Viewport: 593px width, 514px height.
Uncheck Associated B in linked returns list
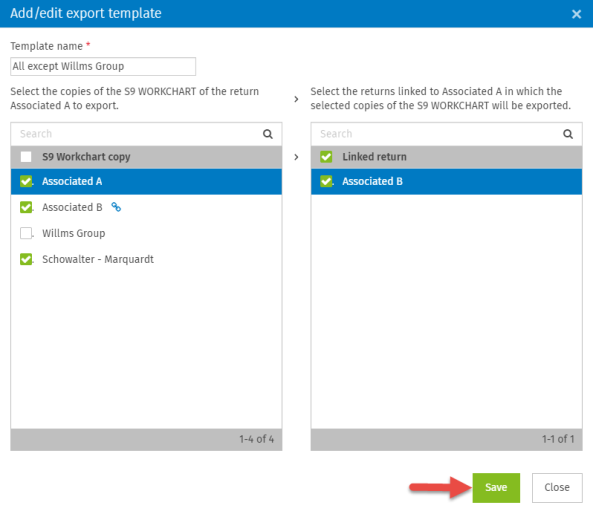coord(326,181)
